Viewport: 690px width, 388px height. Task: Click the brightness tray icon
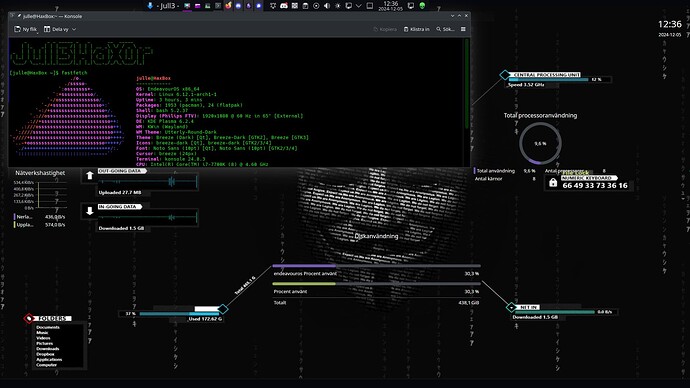(338, 6)
